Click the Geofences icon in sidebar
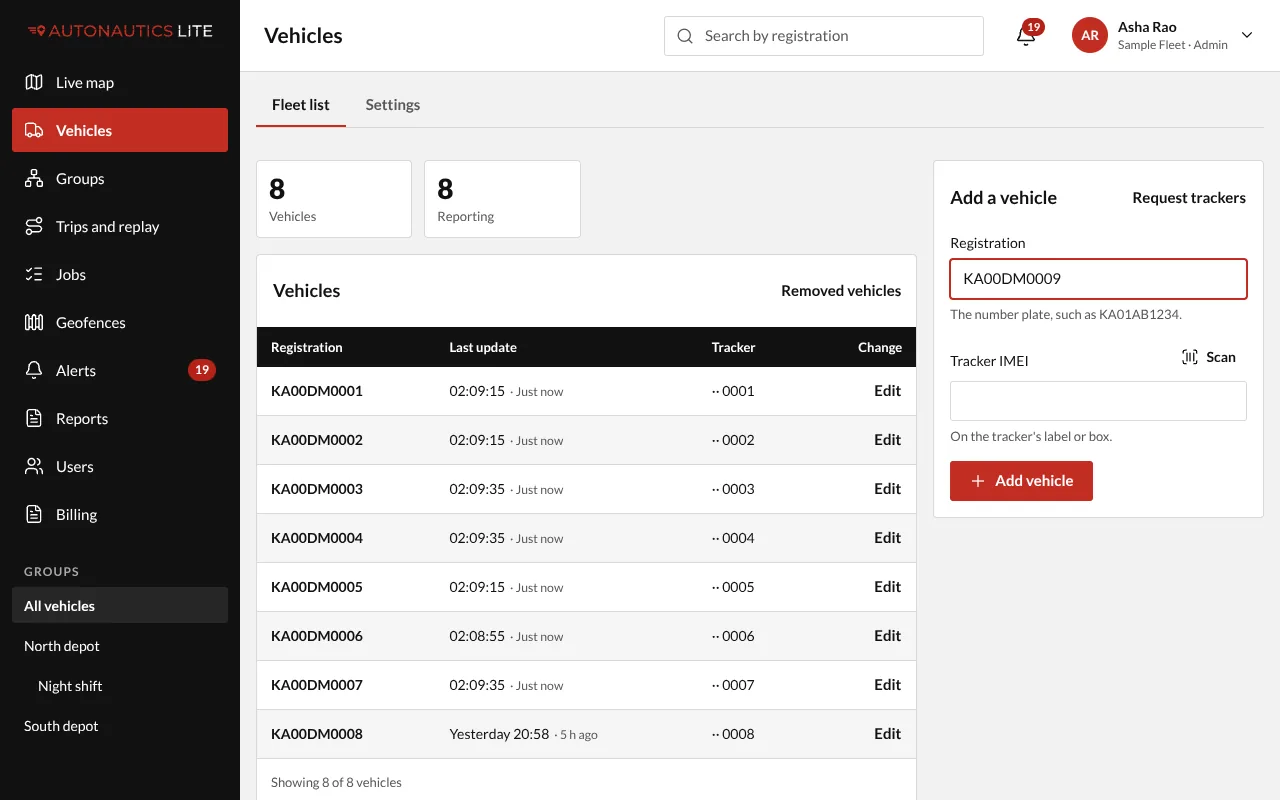This screenshot has width=1280, height=800. 34,322
